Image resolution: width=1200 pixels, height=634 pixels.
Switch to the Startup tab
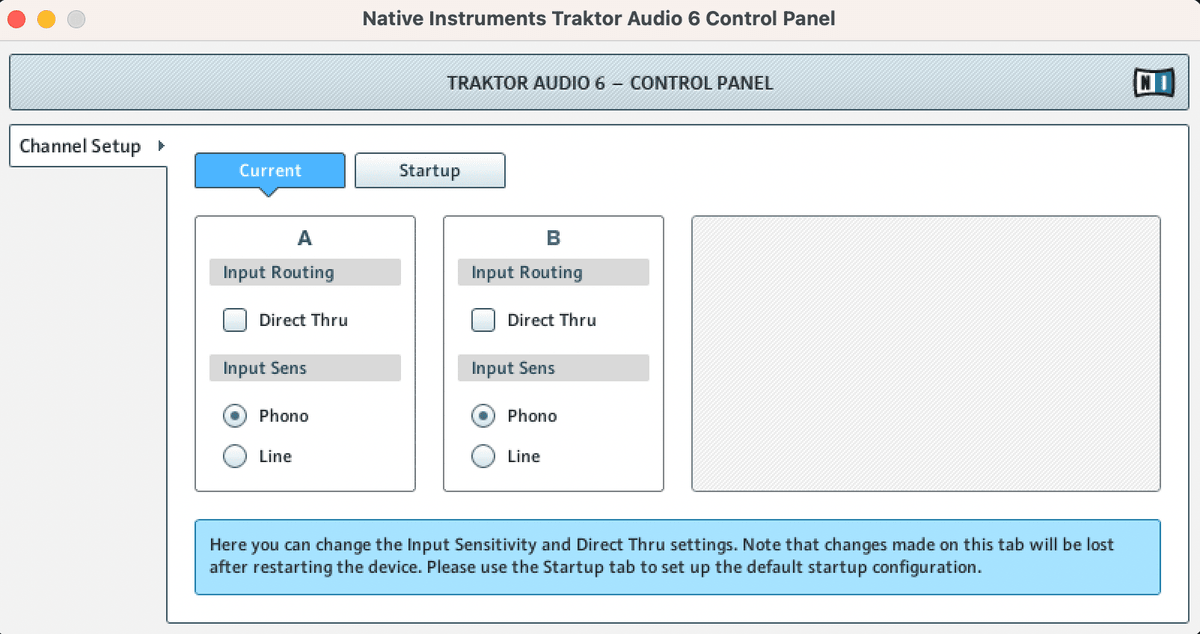point(430,170)
